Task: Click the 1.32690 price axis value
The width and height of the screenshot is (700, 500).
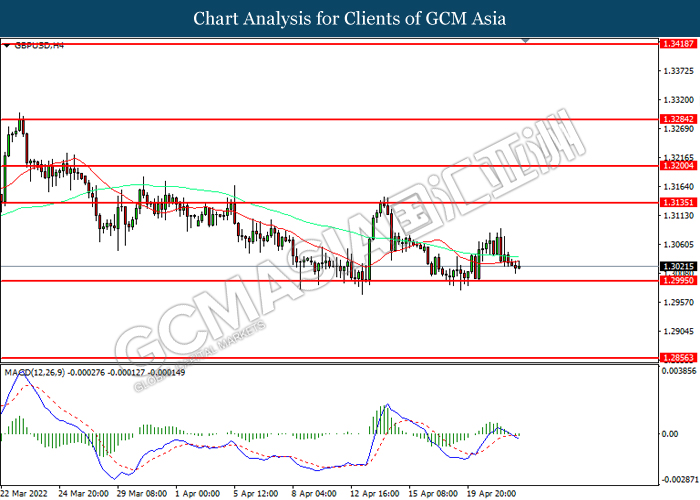Action: point(679,129)
